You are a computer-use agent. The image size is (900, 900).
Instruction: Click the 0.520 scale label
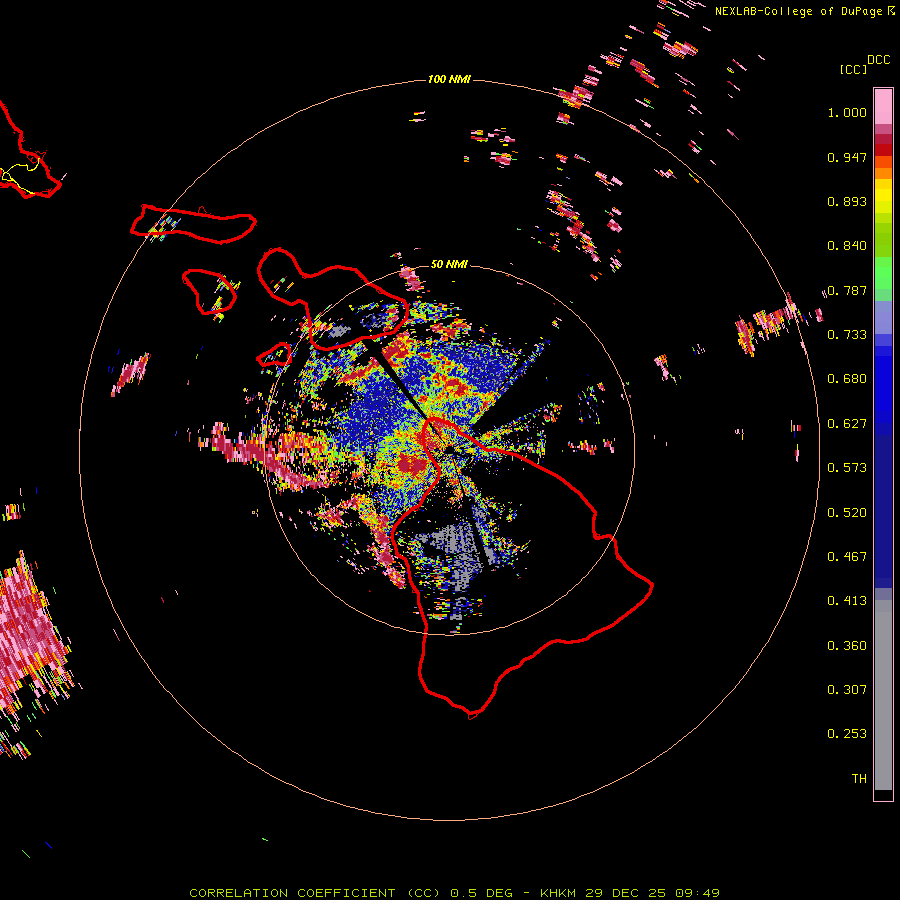(x=847, y=513)
